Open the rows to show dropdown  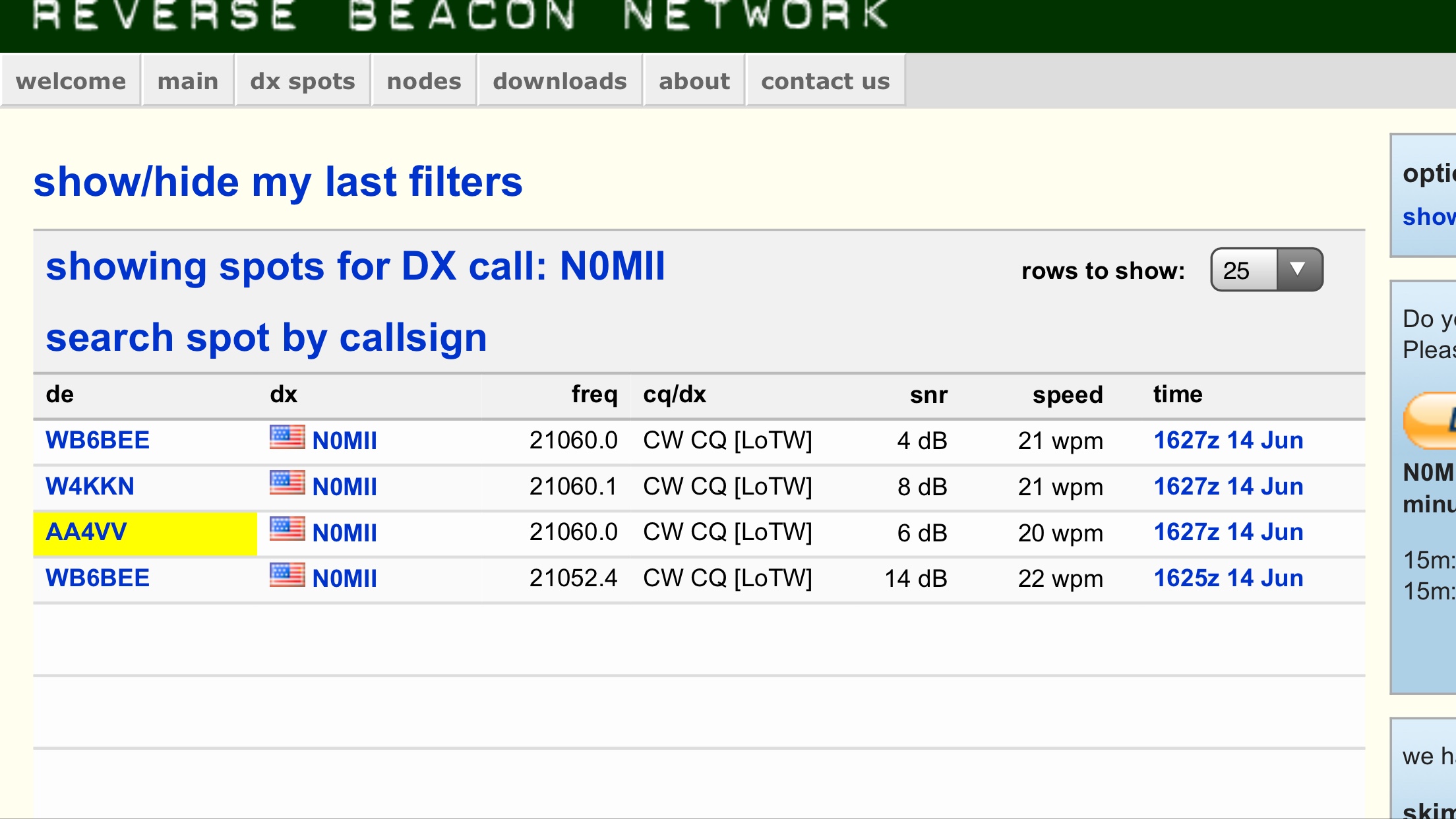click(x=1266, y=270)
